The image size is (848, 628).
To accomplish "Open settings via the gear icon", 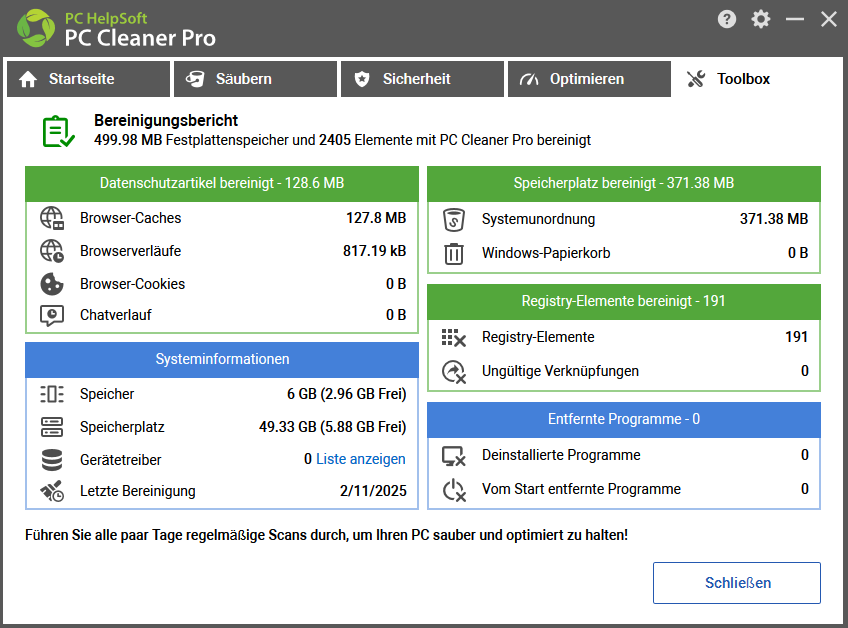I will click(x=760, y=19).
